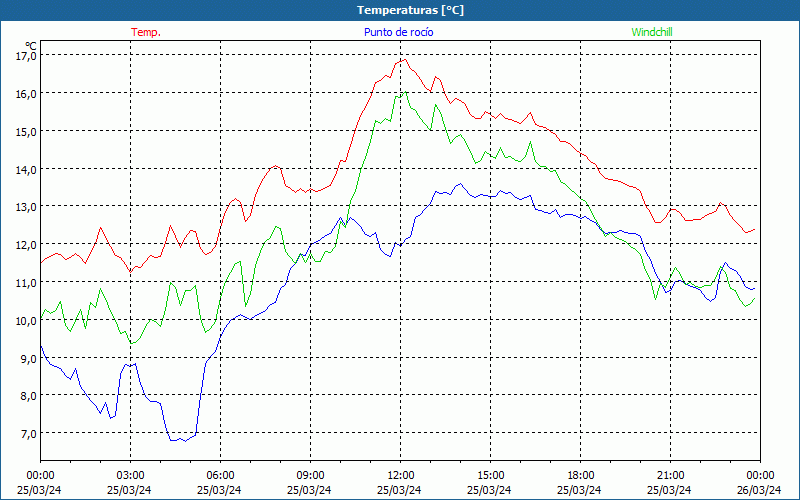
Task: Click the 16,0 y-axis label
Action: [x=26, y=94]
